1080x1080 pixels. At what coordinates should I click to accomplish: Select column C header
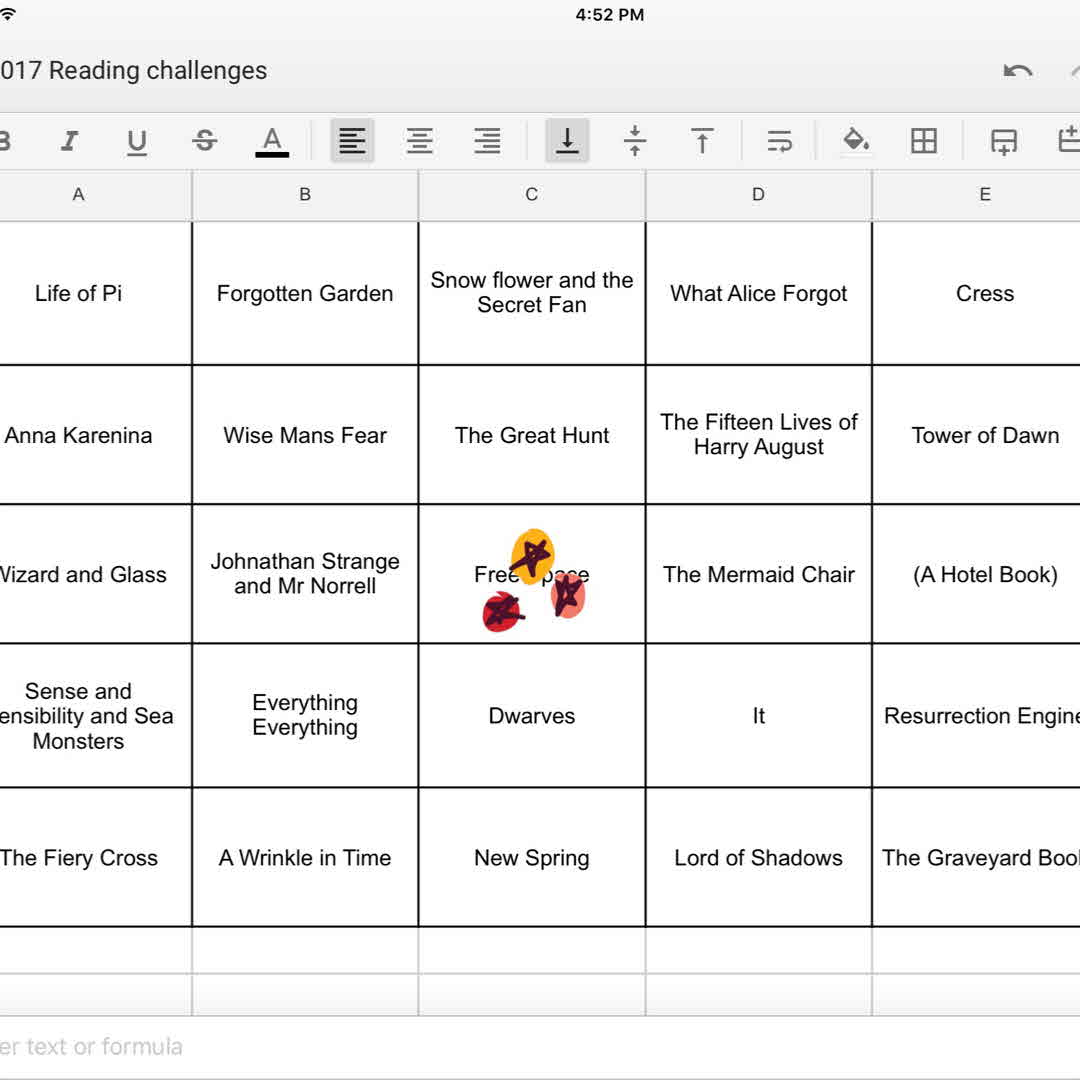[532, 195]
